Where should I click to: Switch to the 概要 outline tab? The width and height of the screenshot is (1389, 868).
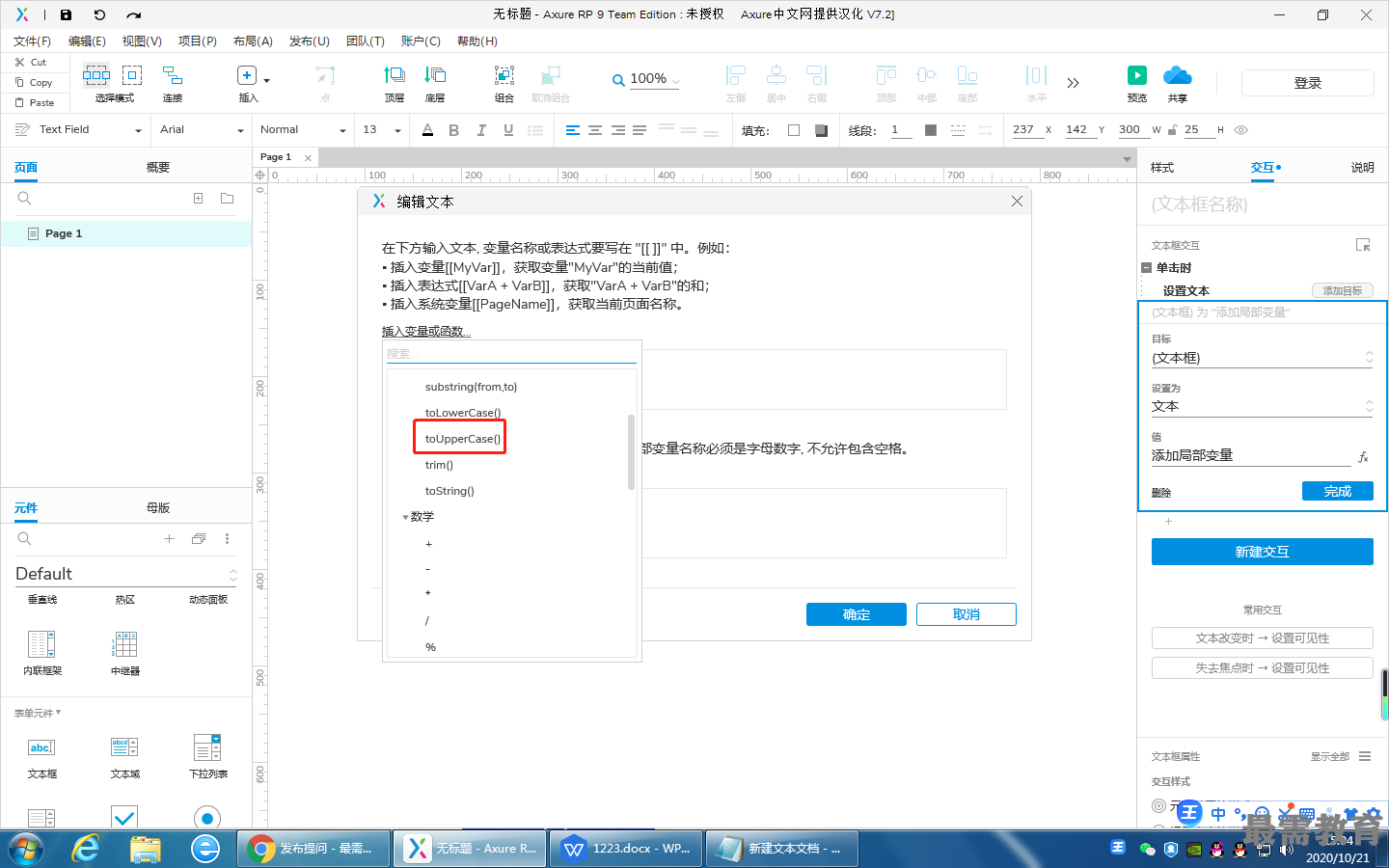[158, 168]
